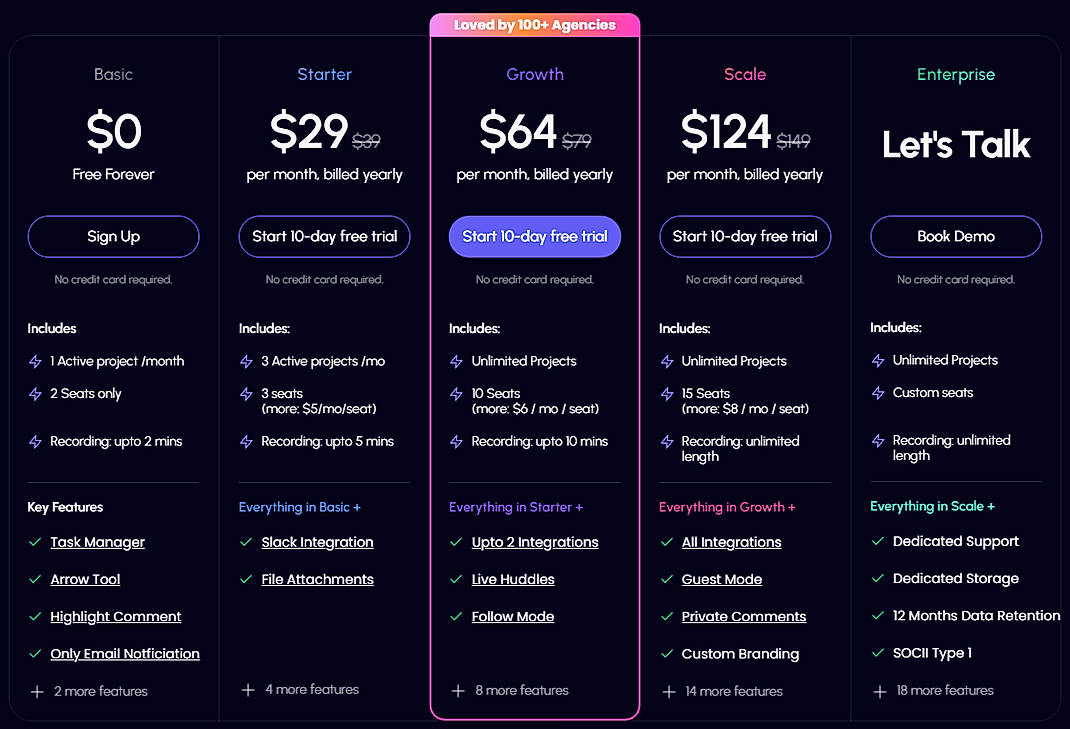Open the Private Comments link
This screenshot has height=729, width=1070.
pos(744,616)
